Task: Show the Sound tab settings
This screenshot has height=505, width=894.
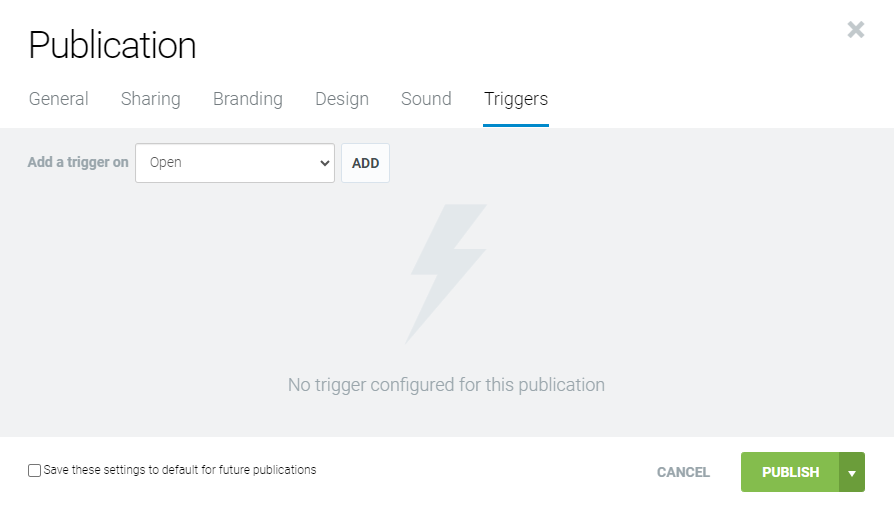Action: coord(426,99)
